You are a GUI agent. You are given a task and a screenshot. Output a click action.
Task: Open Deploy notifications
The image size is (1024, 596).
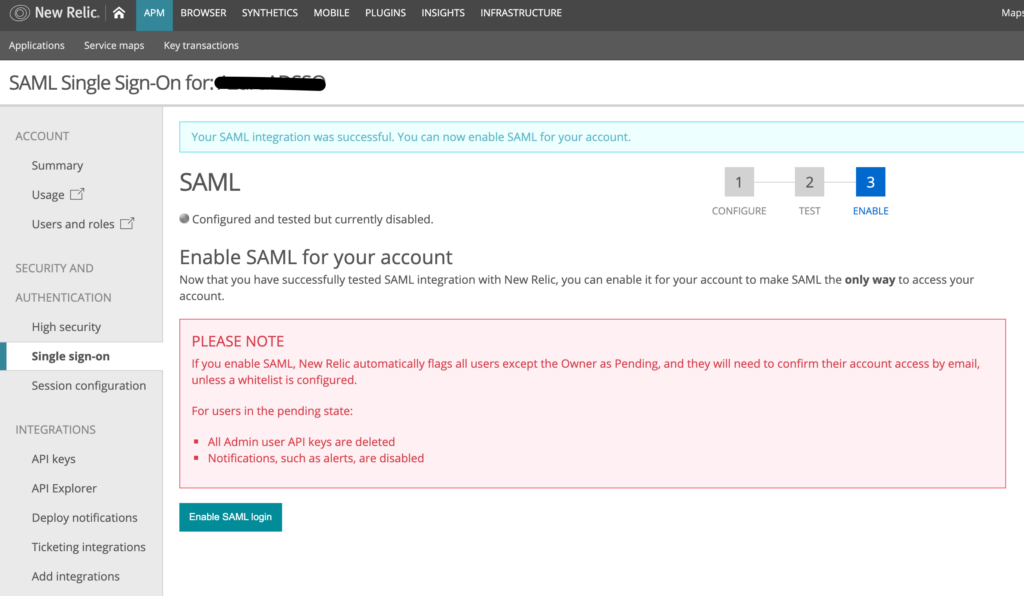[x=84, y=518]
